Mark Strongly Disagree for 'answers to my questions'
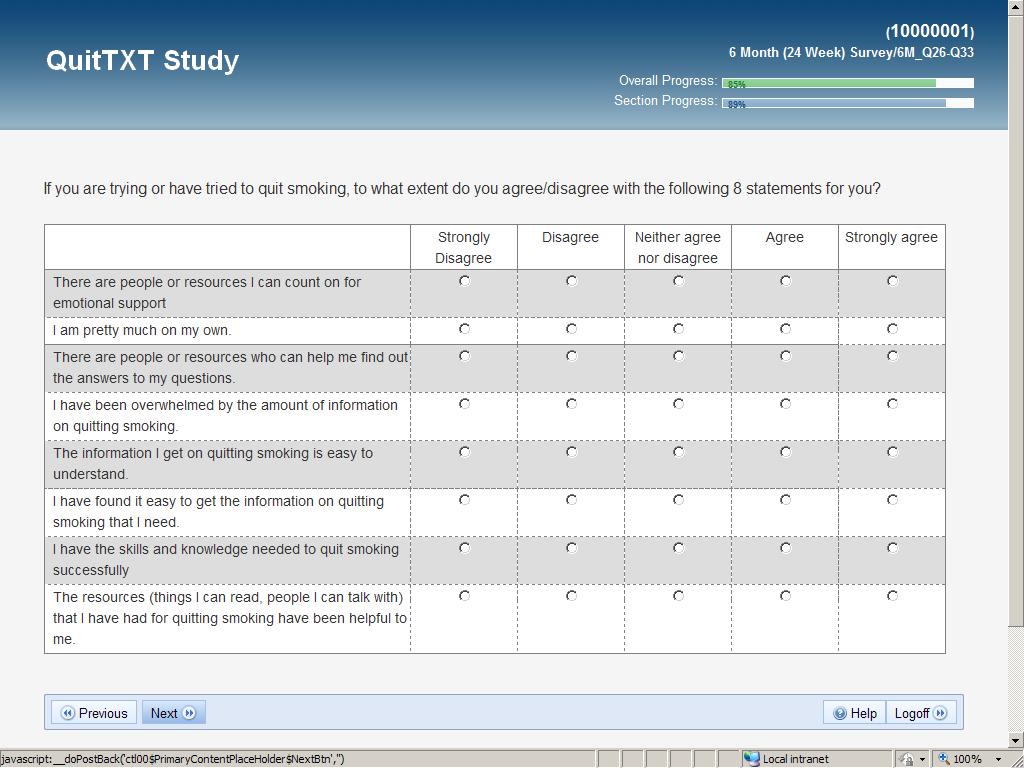Viewport: 1024px width, 768px height. pyautogui.click(x=464, y=356)
